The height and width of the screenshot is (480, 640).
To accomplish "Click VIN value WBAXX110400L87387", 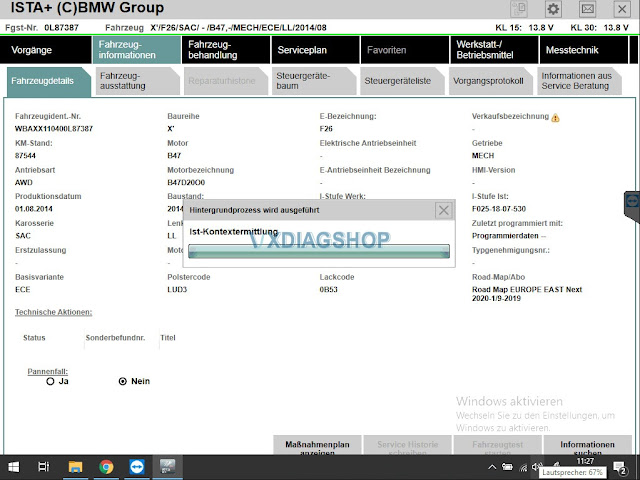I will [54, 129].
